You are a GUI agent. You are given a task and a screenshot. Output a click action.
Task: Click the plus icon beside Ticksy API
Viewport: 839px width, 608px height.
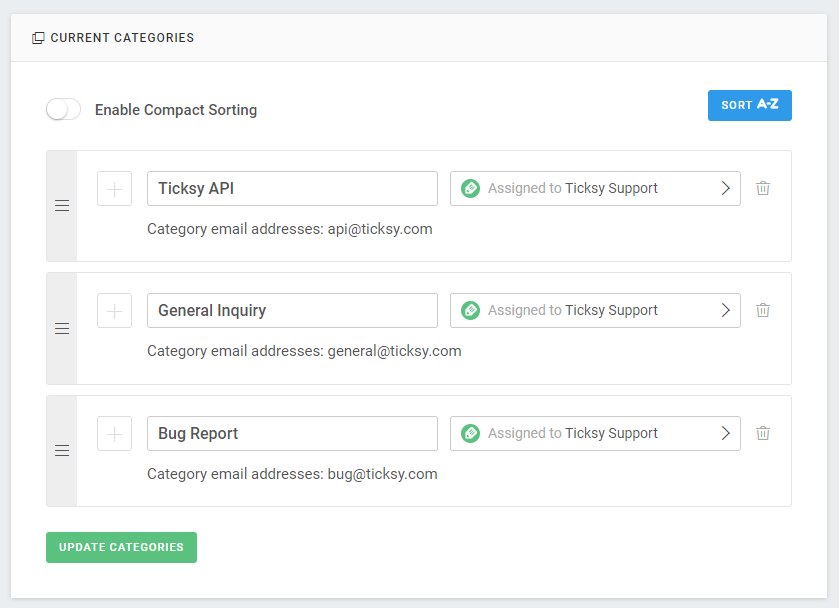tap(115, 189)
